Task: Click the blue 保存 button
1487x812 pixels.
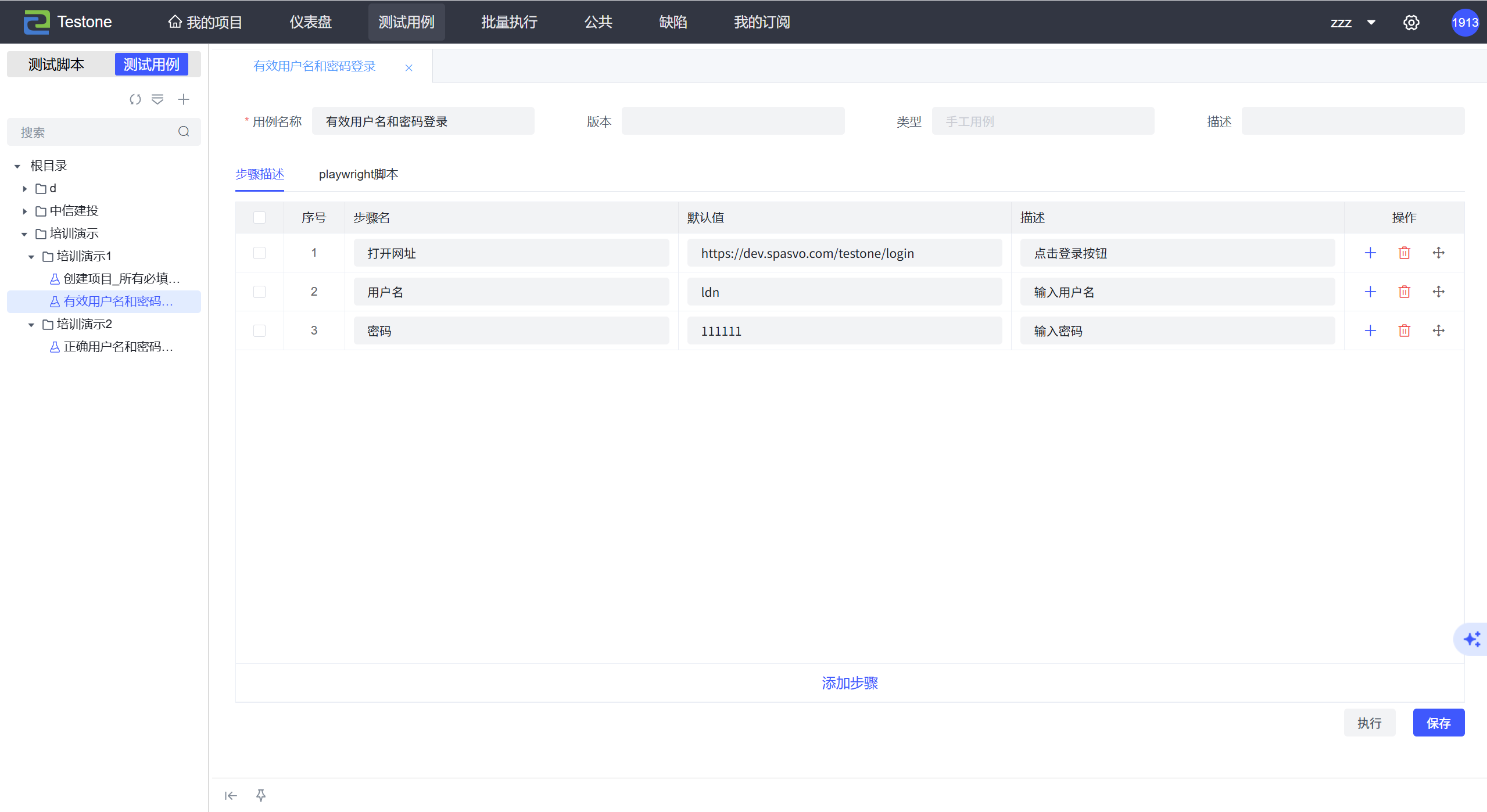Action: (x=1439, y=723)
